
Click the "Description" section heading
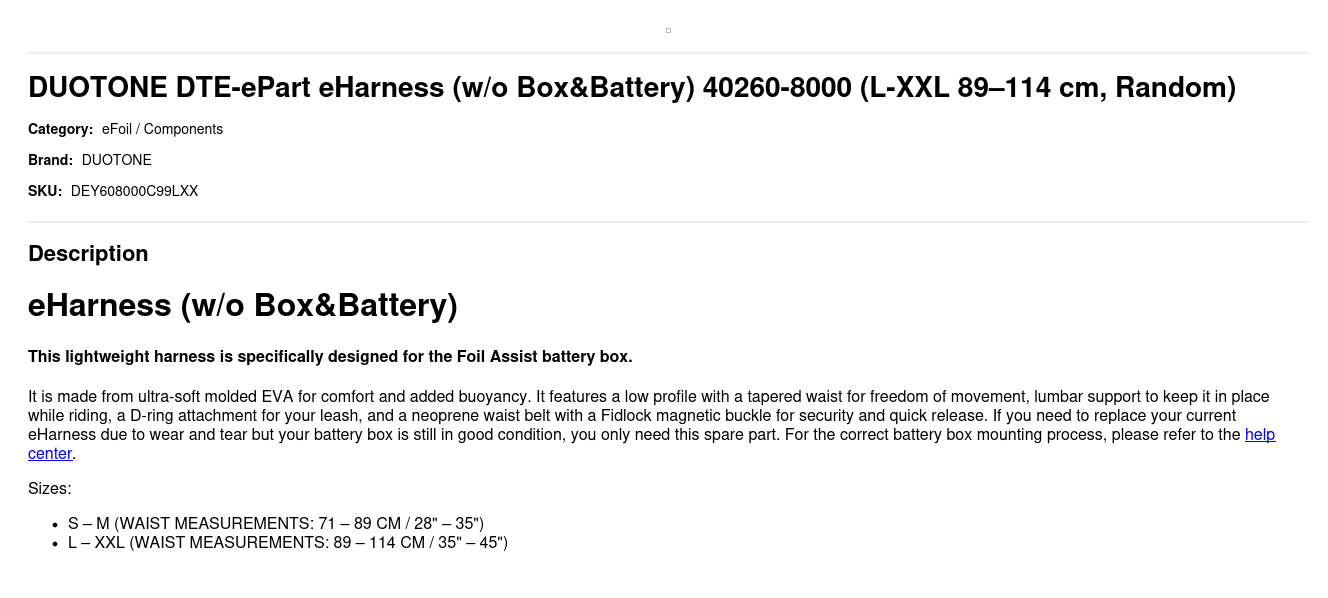coord(88,254)
